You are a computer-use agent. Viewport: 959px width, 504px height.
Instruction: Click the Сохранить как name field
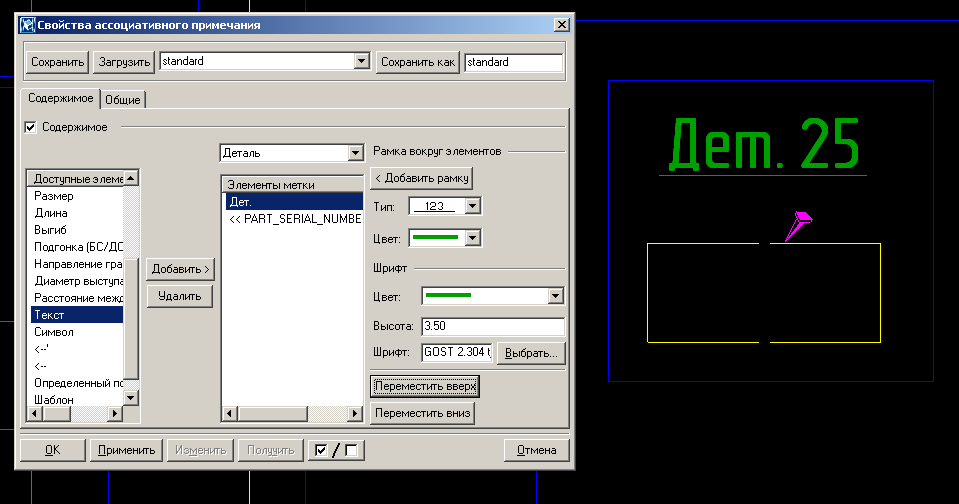[x=513, y=62]
